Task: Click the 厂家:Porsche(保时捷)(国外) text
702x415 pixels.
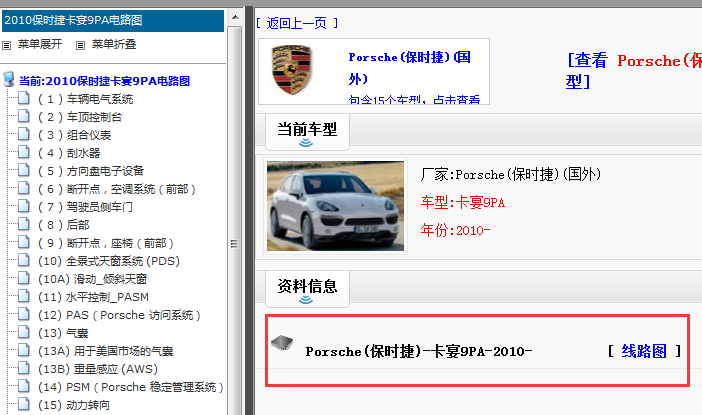Action: point(510,174)
